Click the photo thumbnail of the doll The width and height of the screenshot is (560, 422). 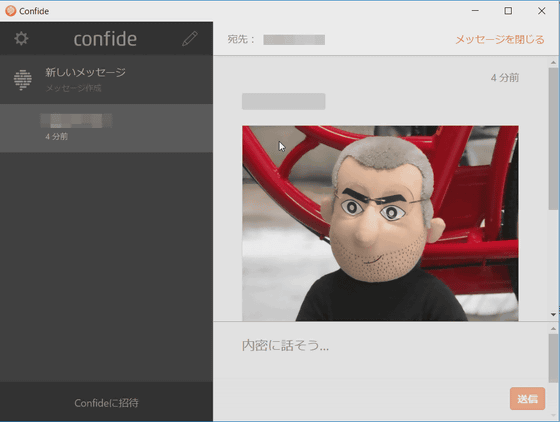pyautogui.click(x=380, y=223)
